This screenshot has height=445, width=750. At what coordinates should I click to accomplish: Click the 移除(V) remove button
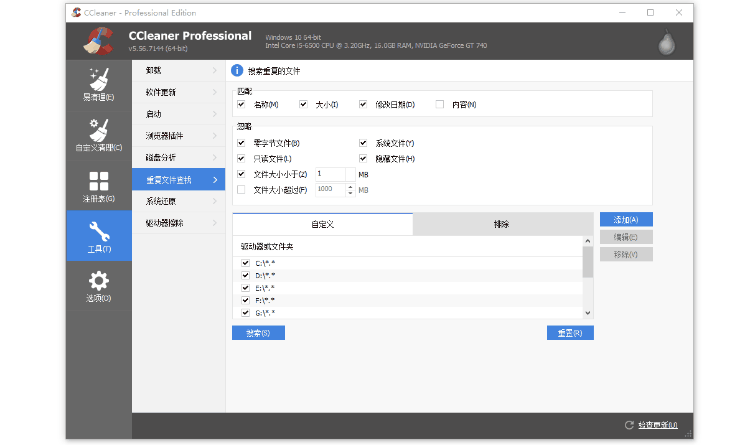(626, 254)
